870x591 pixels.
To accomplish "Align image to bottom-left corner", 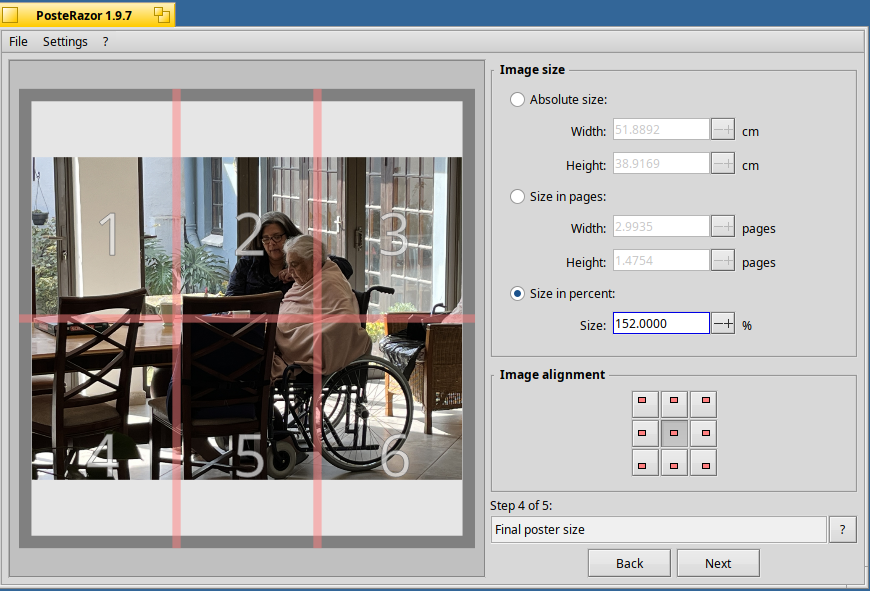I will tap(645, 463).
